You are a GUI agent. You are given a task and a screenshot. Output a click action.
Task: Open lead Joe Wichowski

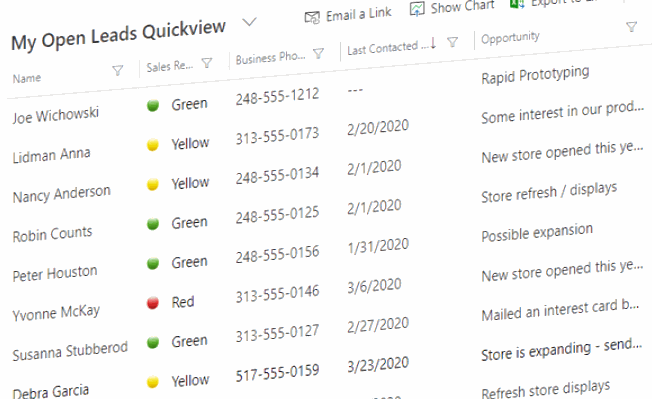point(56,115)
